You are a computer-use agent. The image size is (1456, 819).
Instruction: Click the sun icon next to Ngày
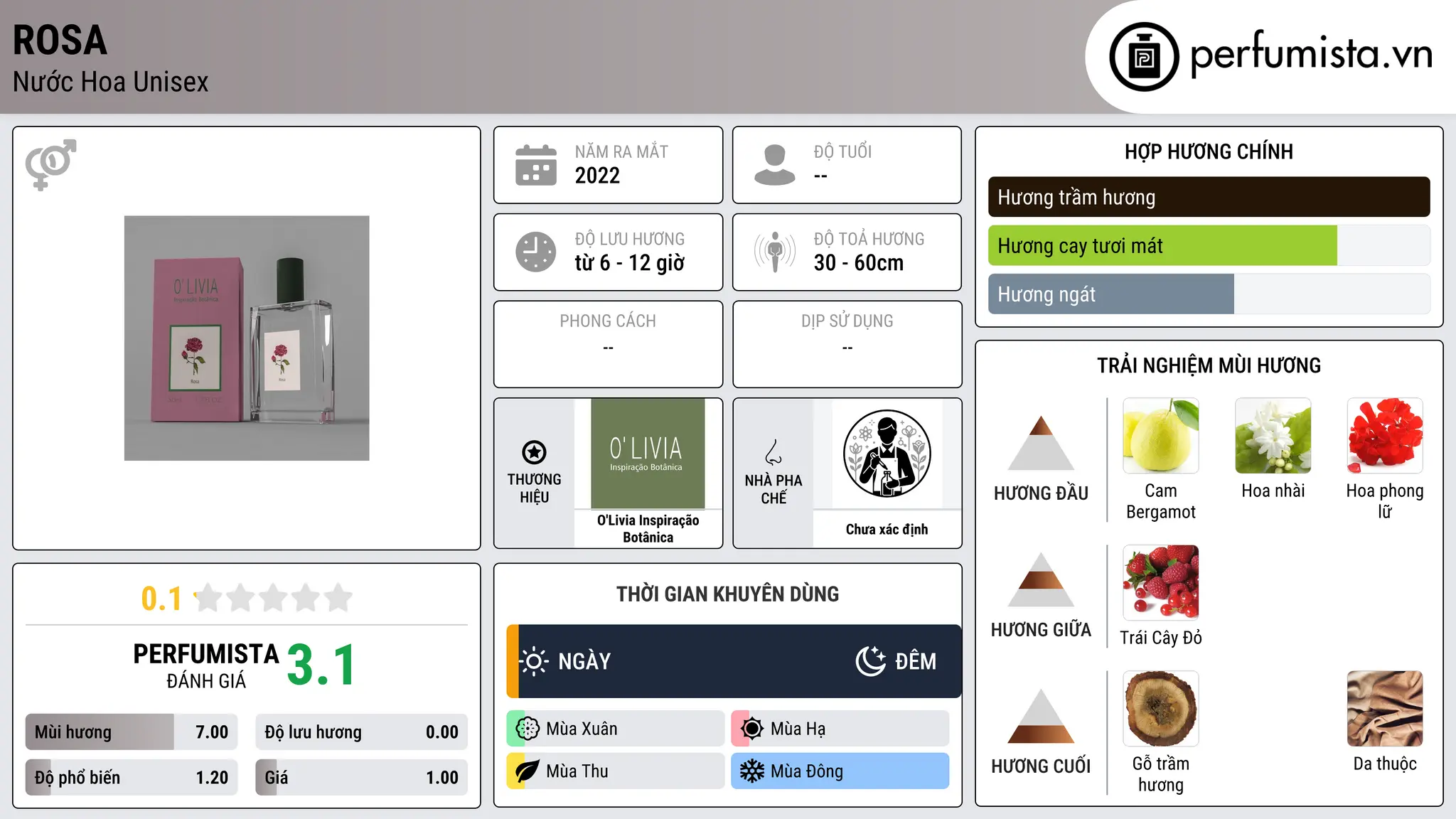[533, 661]
